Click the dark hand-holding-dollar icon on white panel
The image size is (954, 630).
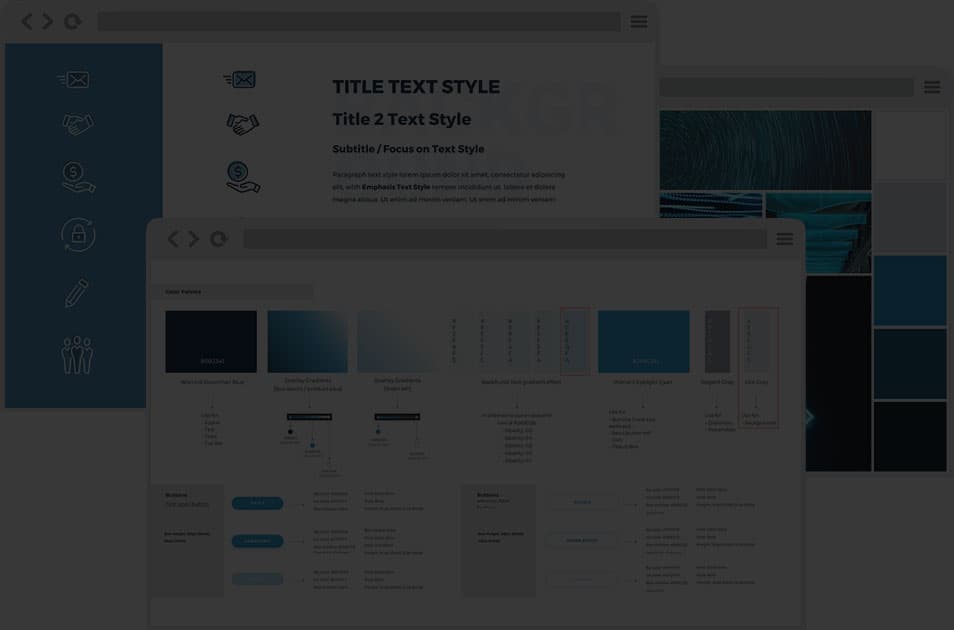point(242,177)
